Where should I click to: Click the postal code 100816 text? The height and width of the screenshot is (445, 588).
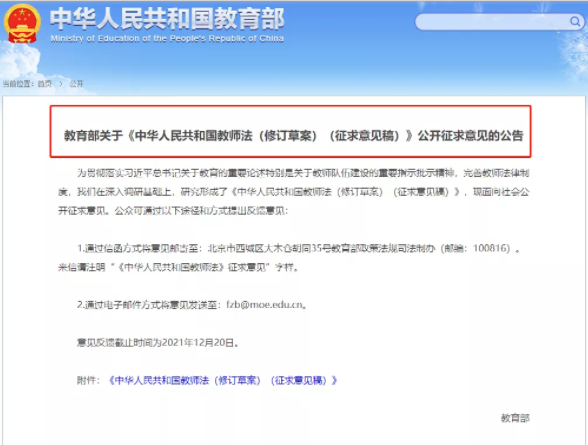(492, 248)
